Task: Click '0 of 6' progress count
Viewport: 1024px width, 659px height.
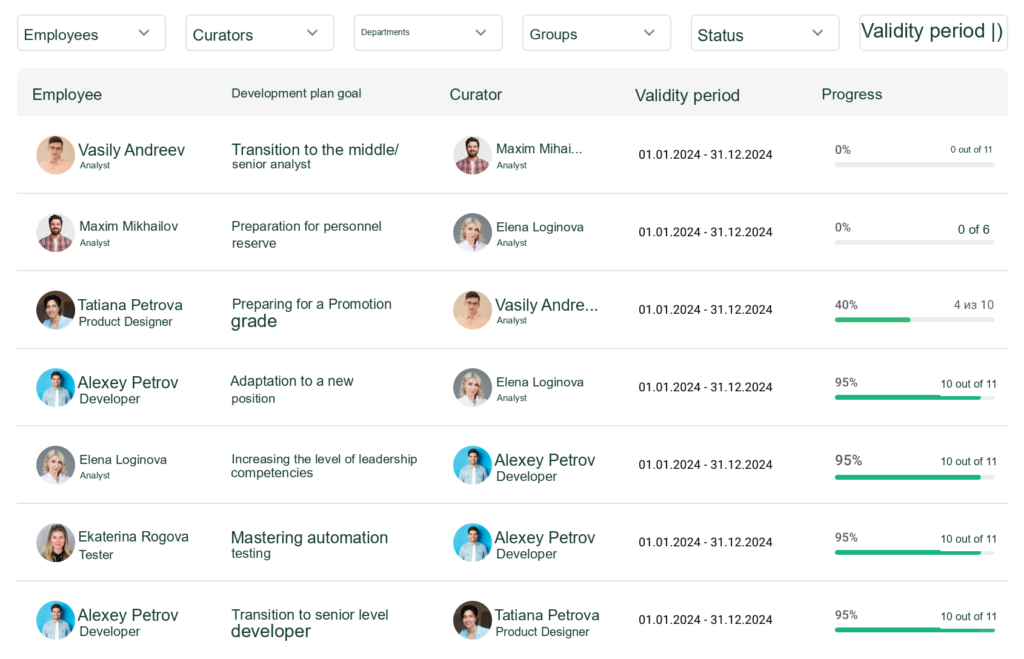Action: (973, 229)
